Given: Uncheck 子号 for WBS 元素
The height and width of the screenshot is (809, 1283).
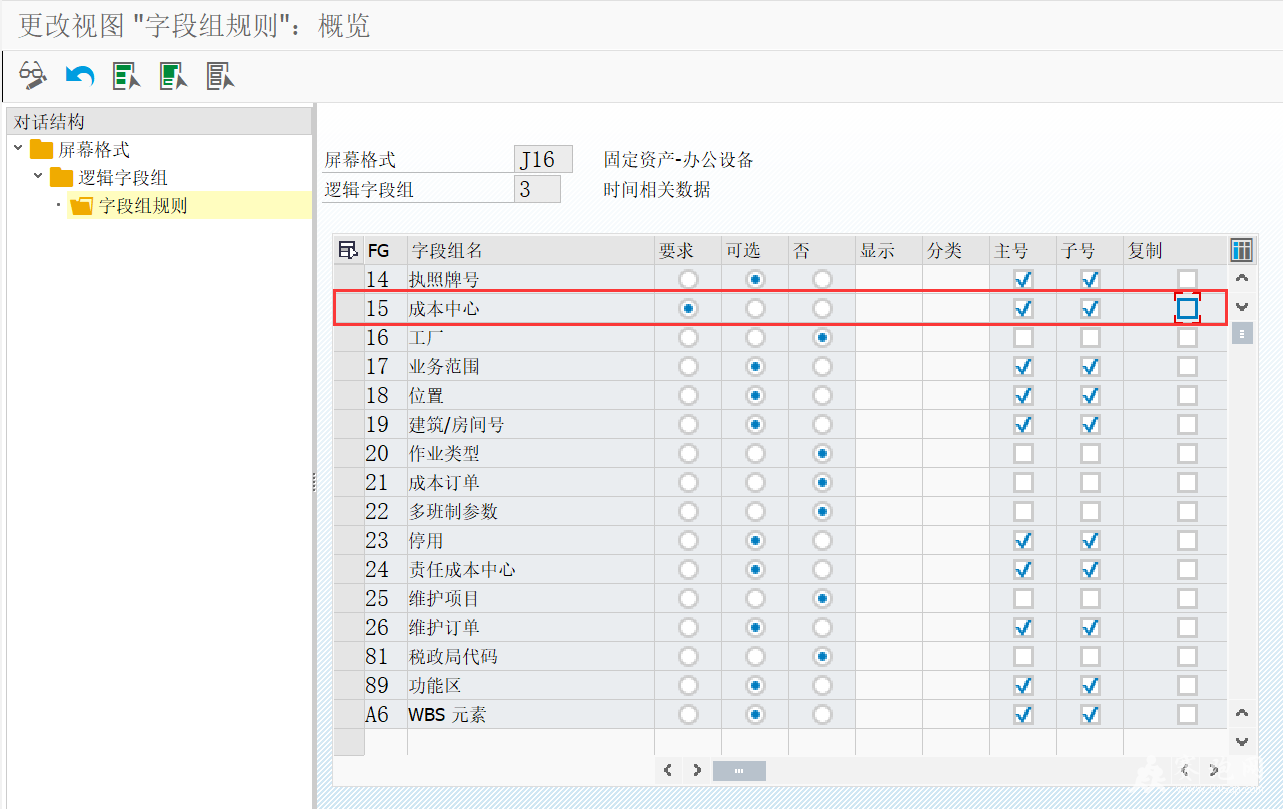Looking at the screenshot, I should pyautogui.click(x=1090, y=714).
